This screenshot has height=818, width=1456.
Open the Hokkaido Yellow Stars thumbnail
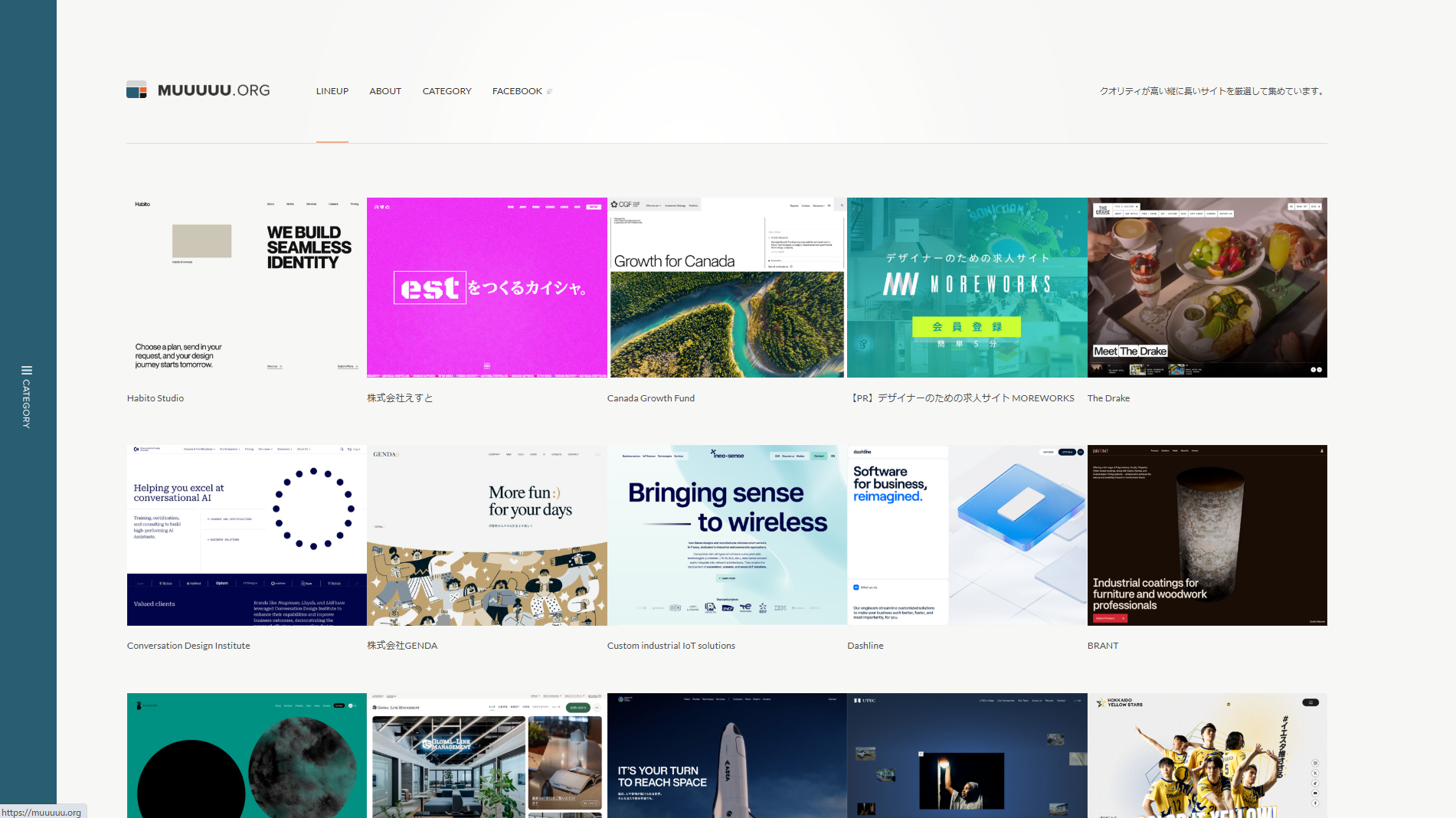(x=1207, y=755)
